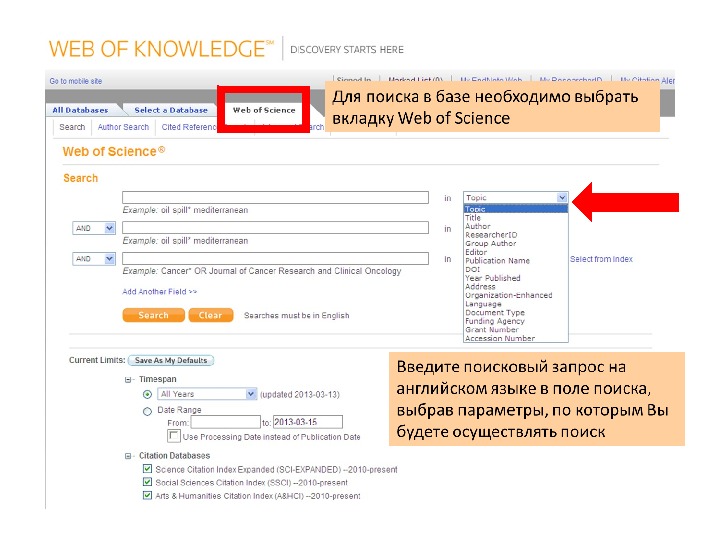
Task: Uncheck Social Sciences Citation Index checkbox
Action: [147, 482]
